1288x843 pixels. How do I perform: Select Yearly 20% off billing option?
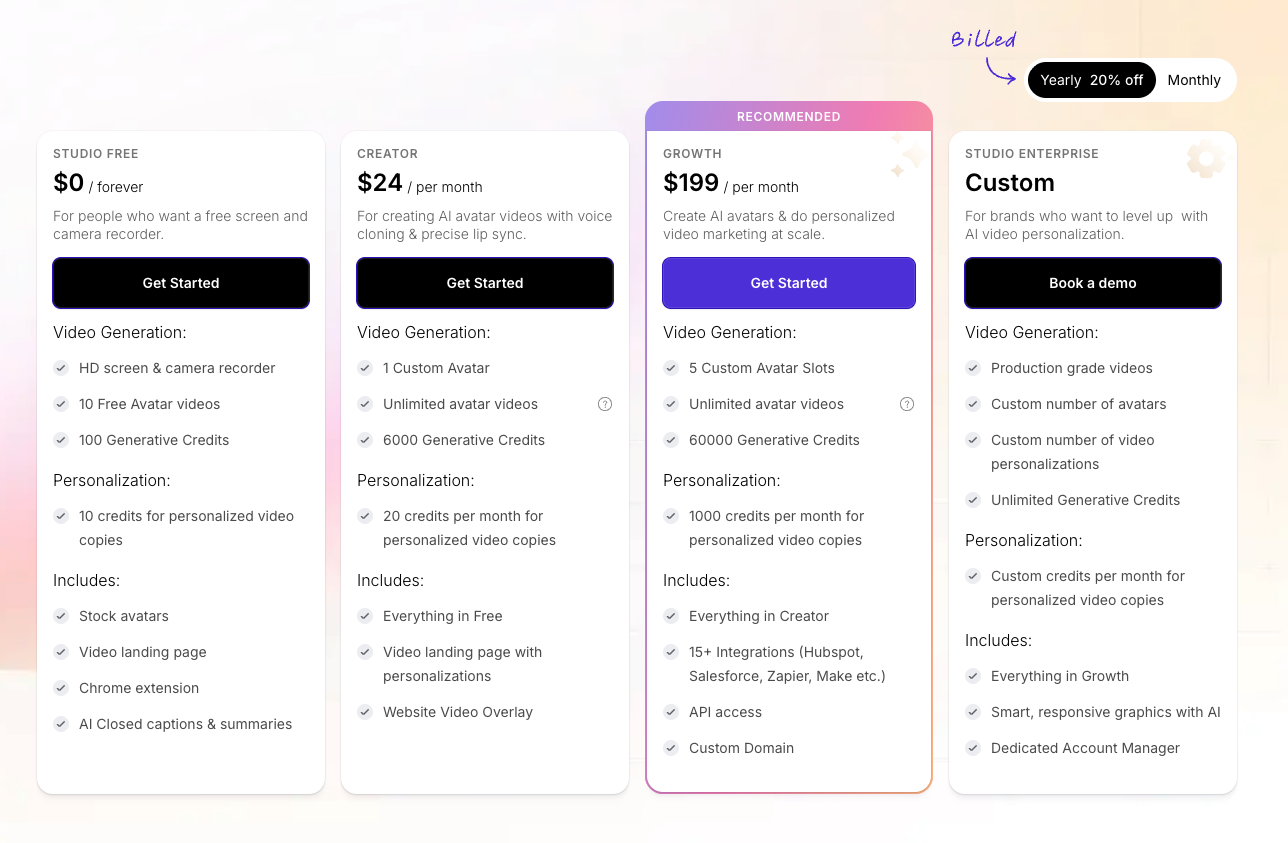1091,80
